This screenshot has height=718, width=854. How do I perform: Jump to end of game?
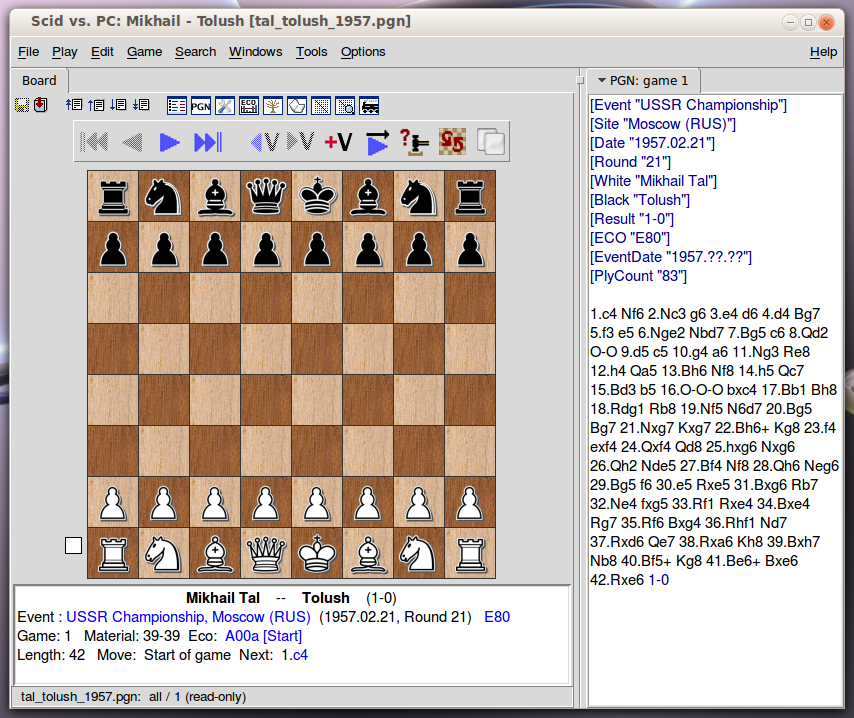(x=208, y=142)
